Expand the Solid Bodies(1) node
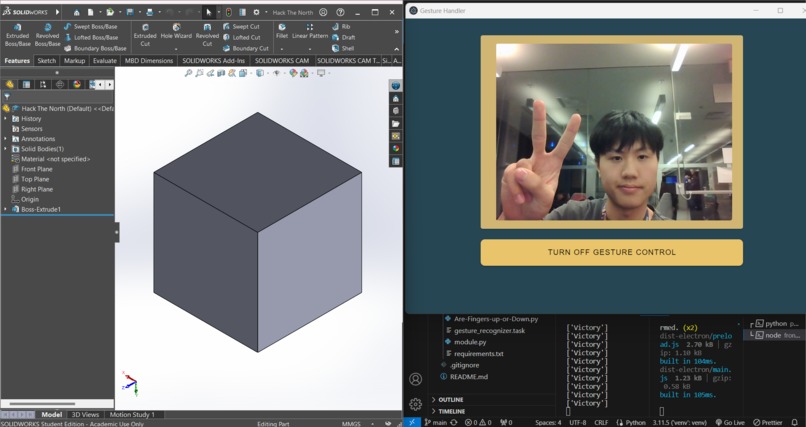Image resolution: width=806 pixels, height=427 pixels. click(6, 149)
